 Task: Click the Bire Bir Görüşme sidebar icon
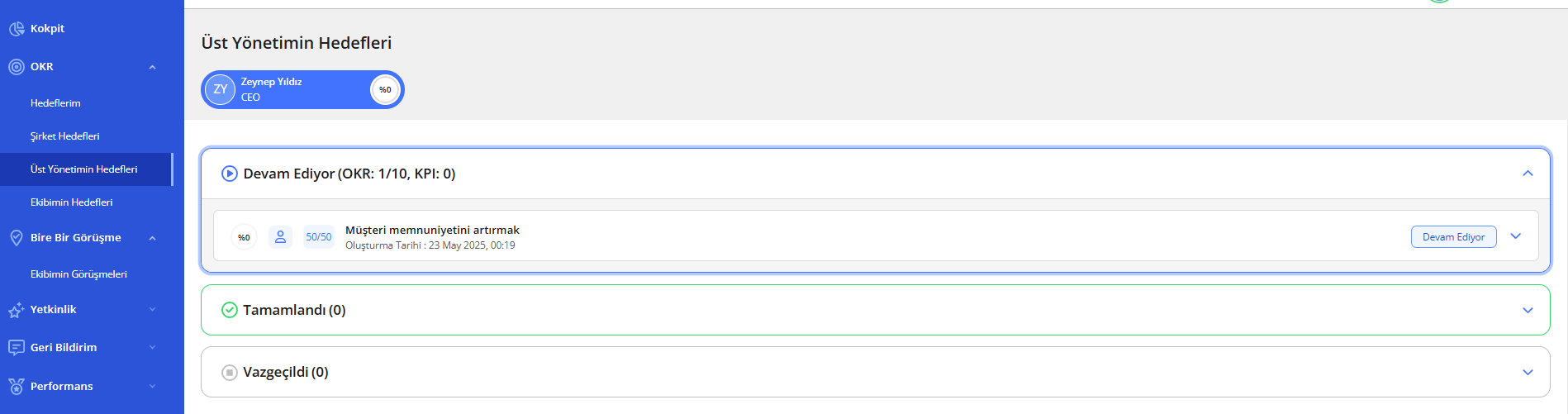[x=16, y=238]
